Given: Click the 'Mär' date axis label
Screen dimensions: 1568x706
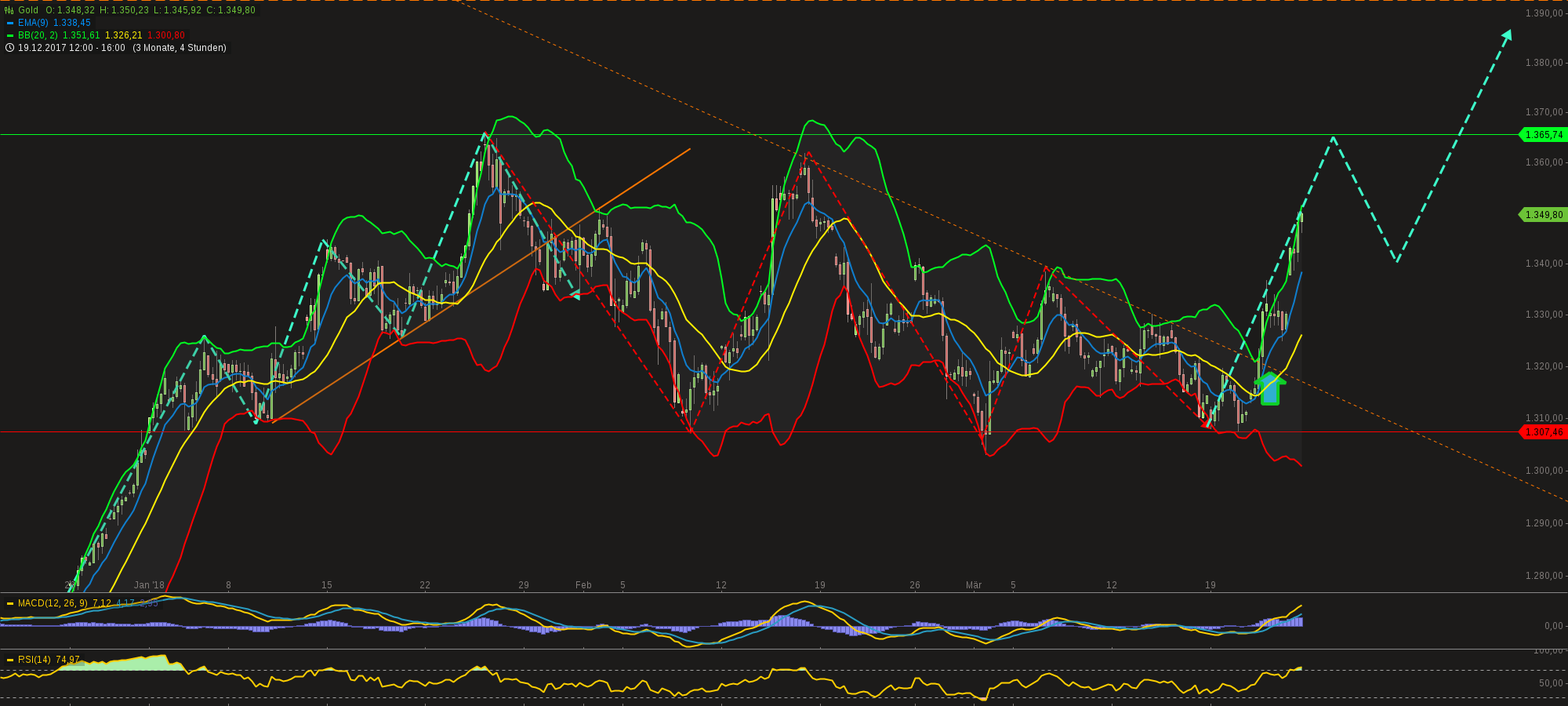Looking at the screenshot, I should pos(974,585).
